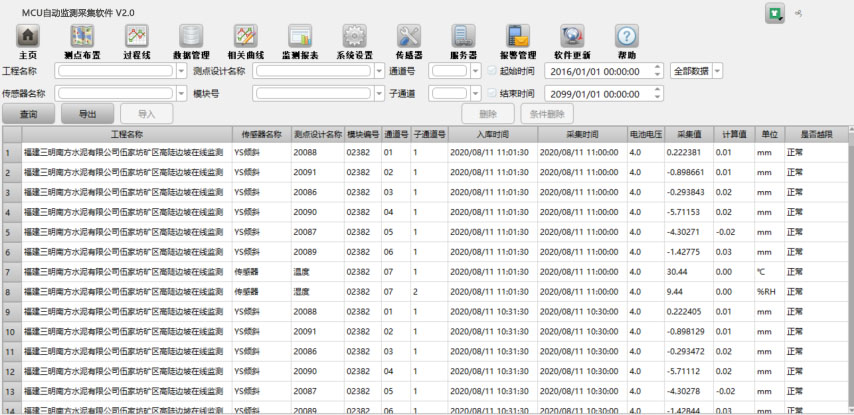Click the 传感器名称 input field
854x415 pixels.
[115, 94]
